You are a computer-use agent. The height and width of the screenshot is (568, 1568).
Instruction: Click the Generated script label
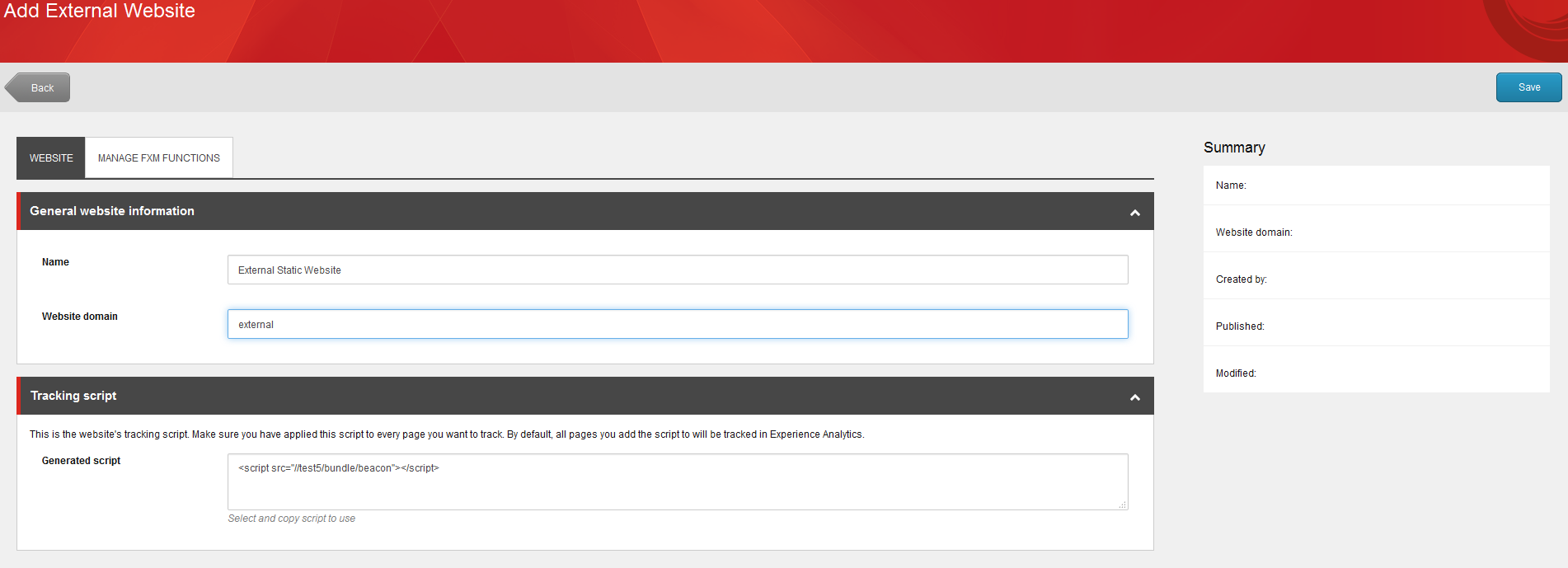pyautogui.click(x=81, y=461)
